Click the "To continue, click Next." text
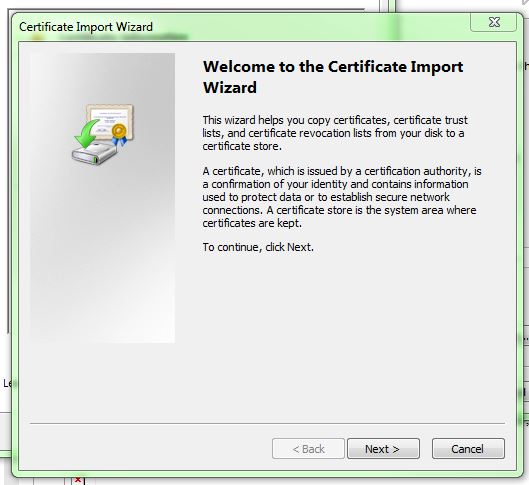Screen dimensions: 529x485 (258, 247)
